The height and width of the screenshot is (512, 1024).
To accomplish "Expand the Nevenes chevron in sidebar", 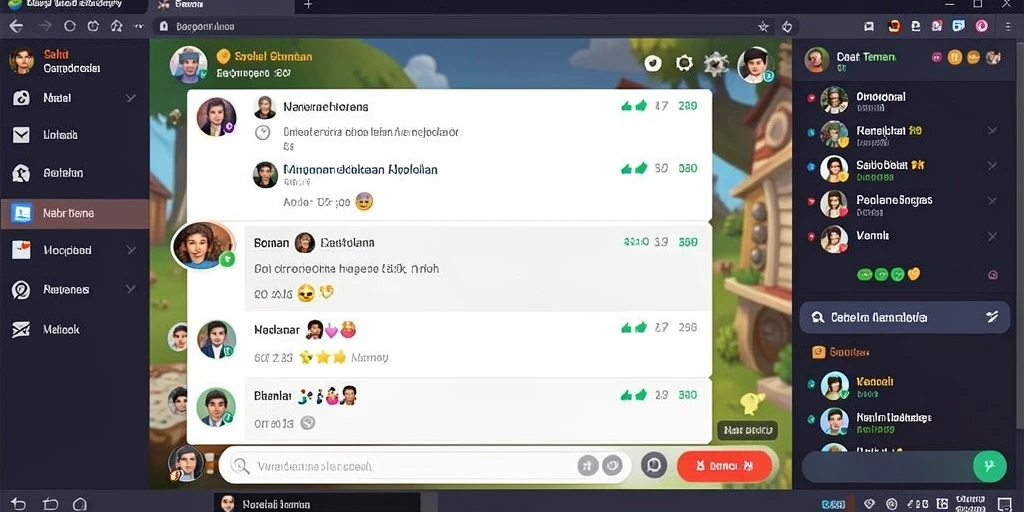I will pyautogui.click(x=131, y=289).
